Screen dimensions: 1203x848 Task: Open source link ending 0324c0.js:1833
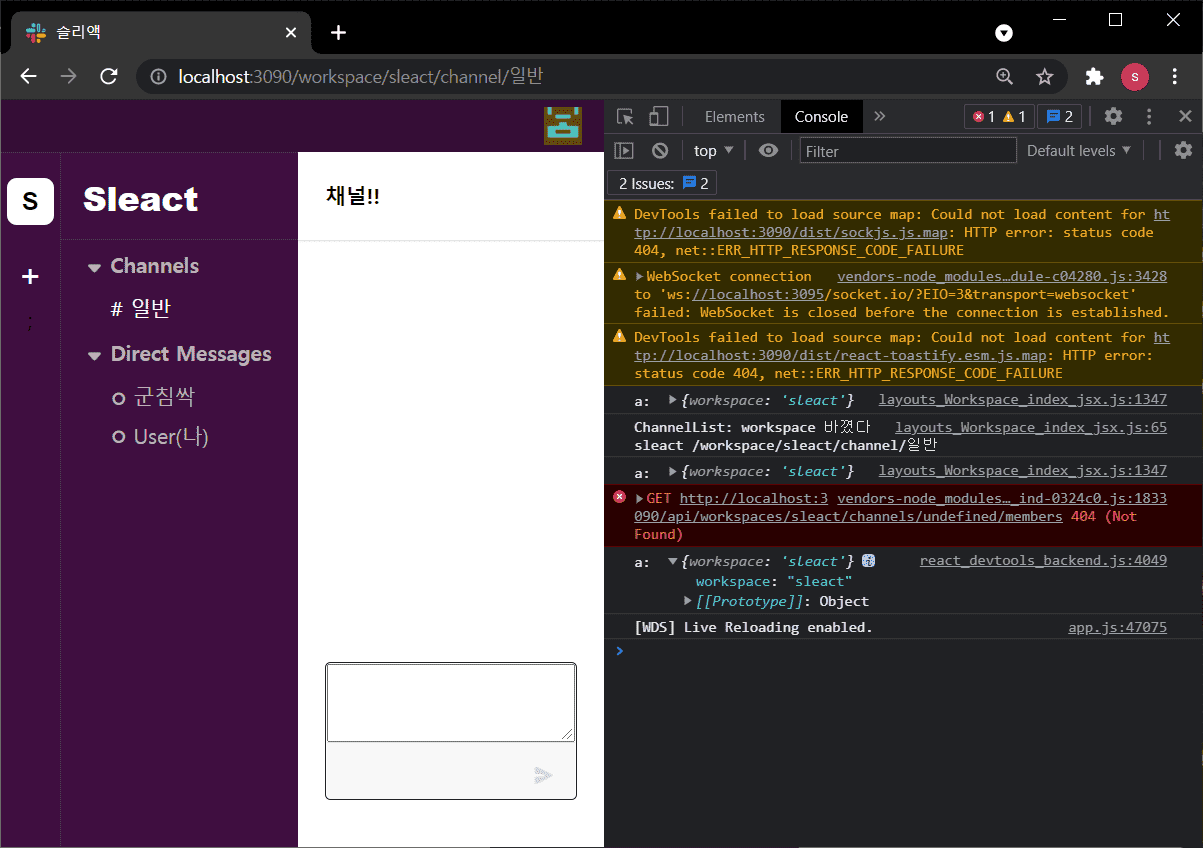[1002, 498]
